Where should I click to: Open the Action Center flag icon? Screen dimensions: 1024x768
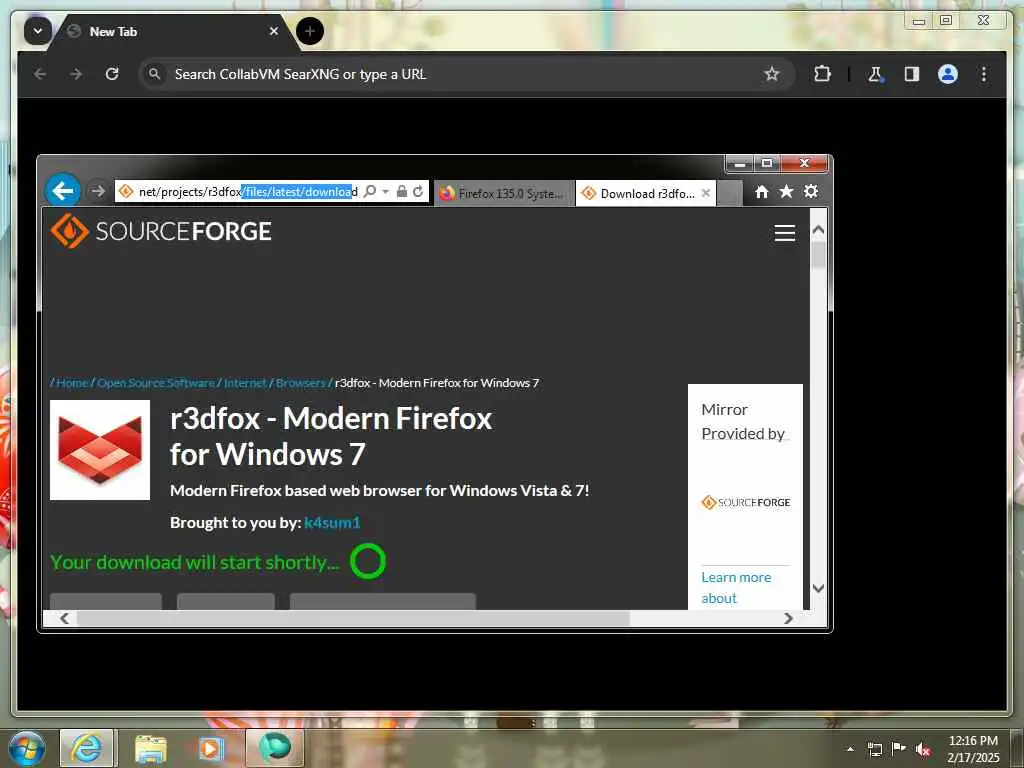point(899,749)
